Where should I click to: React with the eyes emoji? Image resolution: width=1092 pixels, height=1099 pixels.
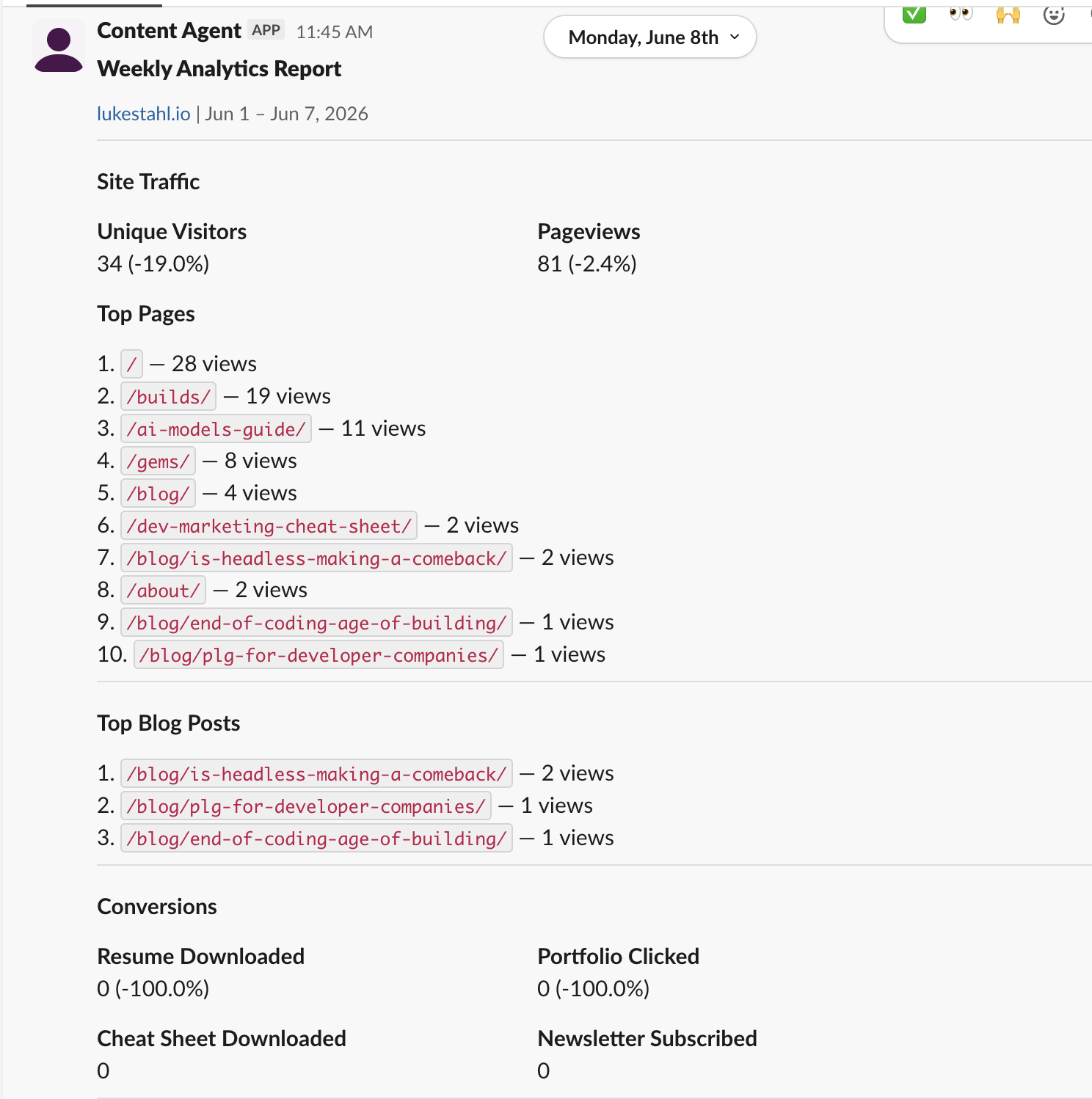coord(961,14)
